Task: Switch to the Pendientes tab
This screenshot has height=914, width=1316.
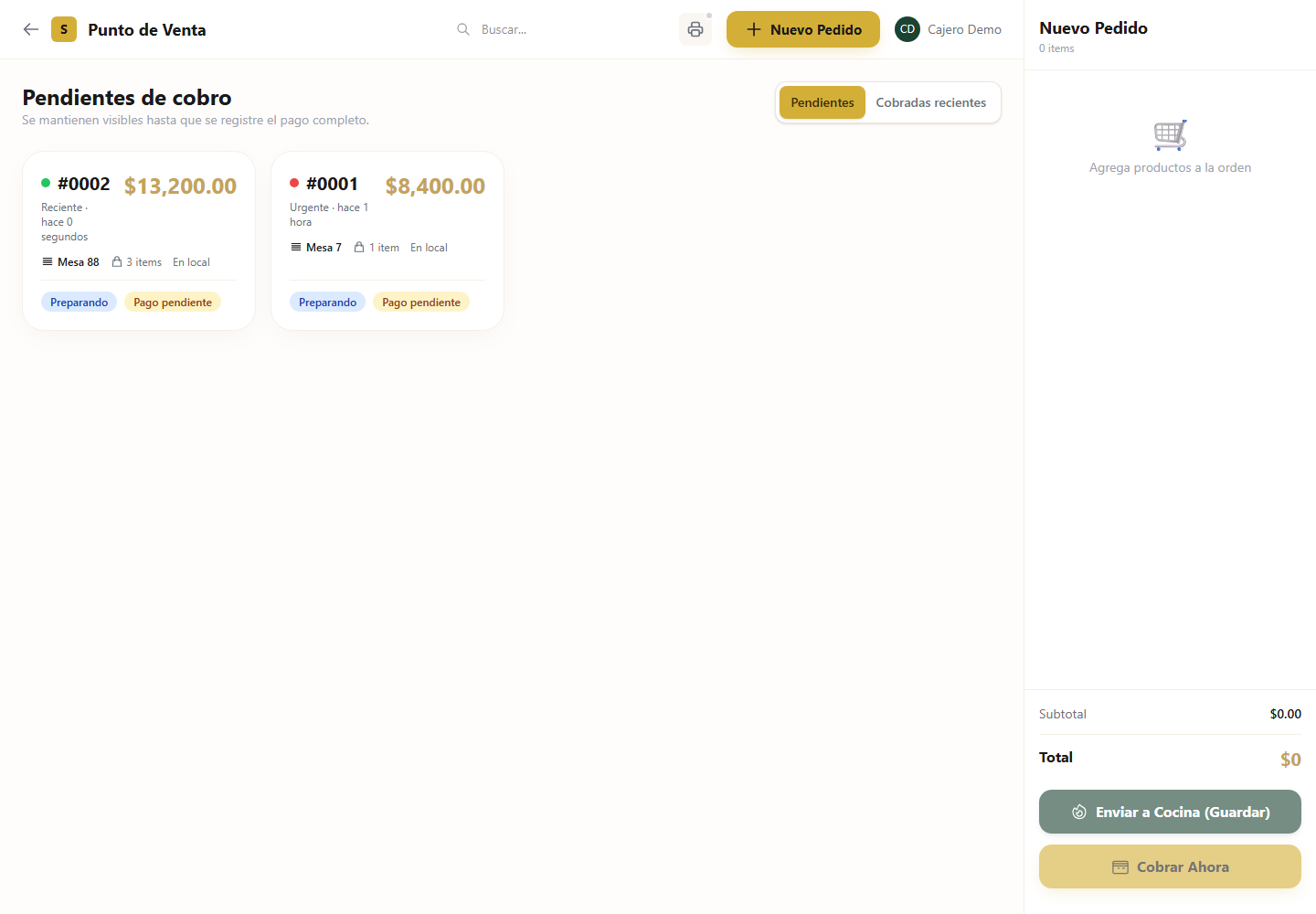Action: click(822, 102)
